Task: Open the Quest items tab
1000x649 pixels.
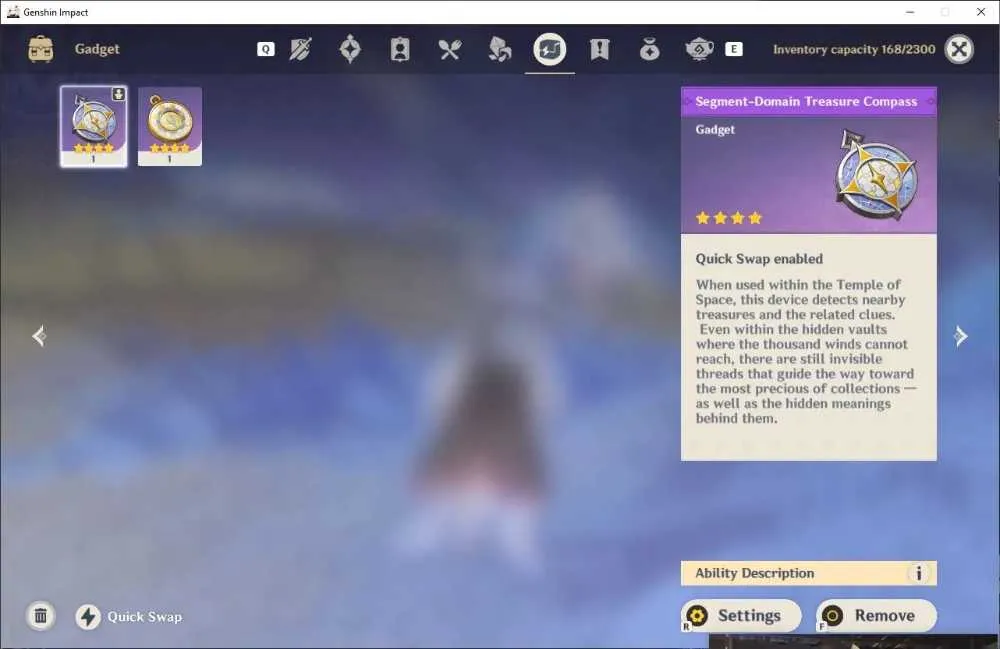Action: [x=599, y=49]
